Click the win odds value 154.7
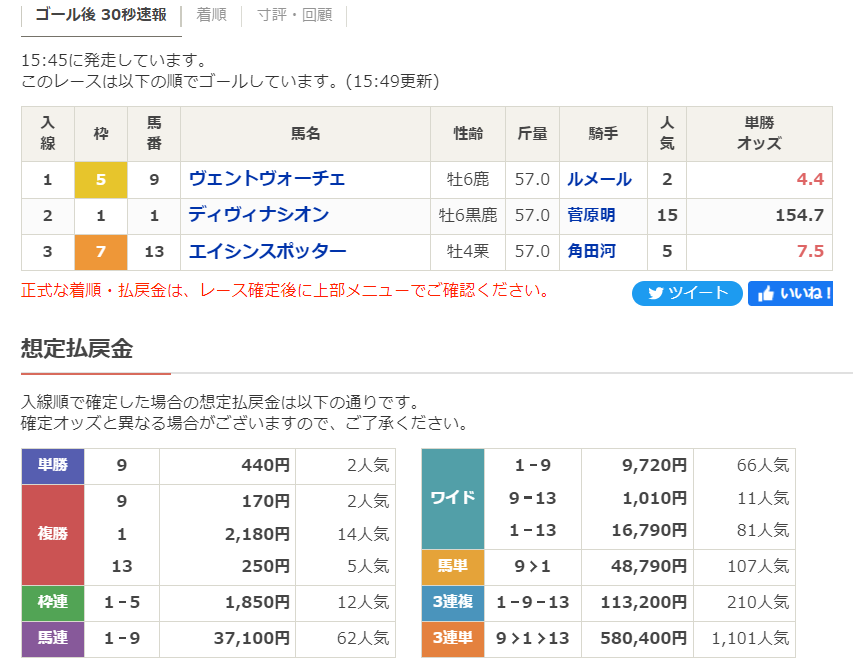Viewport: 853px width, 662px height. pyautogui.click(x=800, y=215)
